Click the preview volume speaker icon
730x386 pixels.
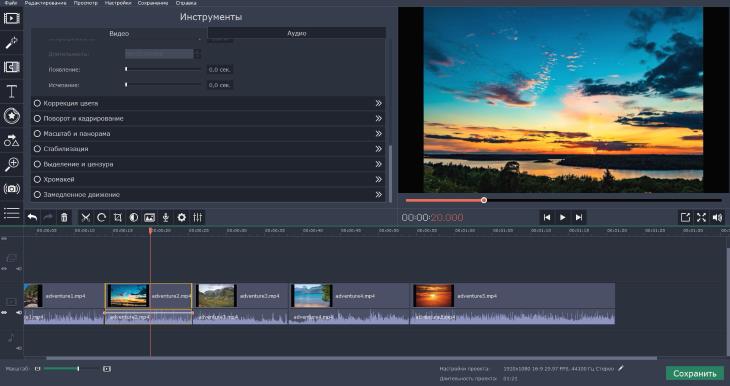[x=717, y=217]
